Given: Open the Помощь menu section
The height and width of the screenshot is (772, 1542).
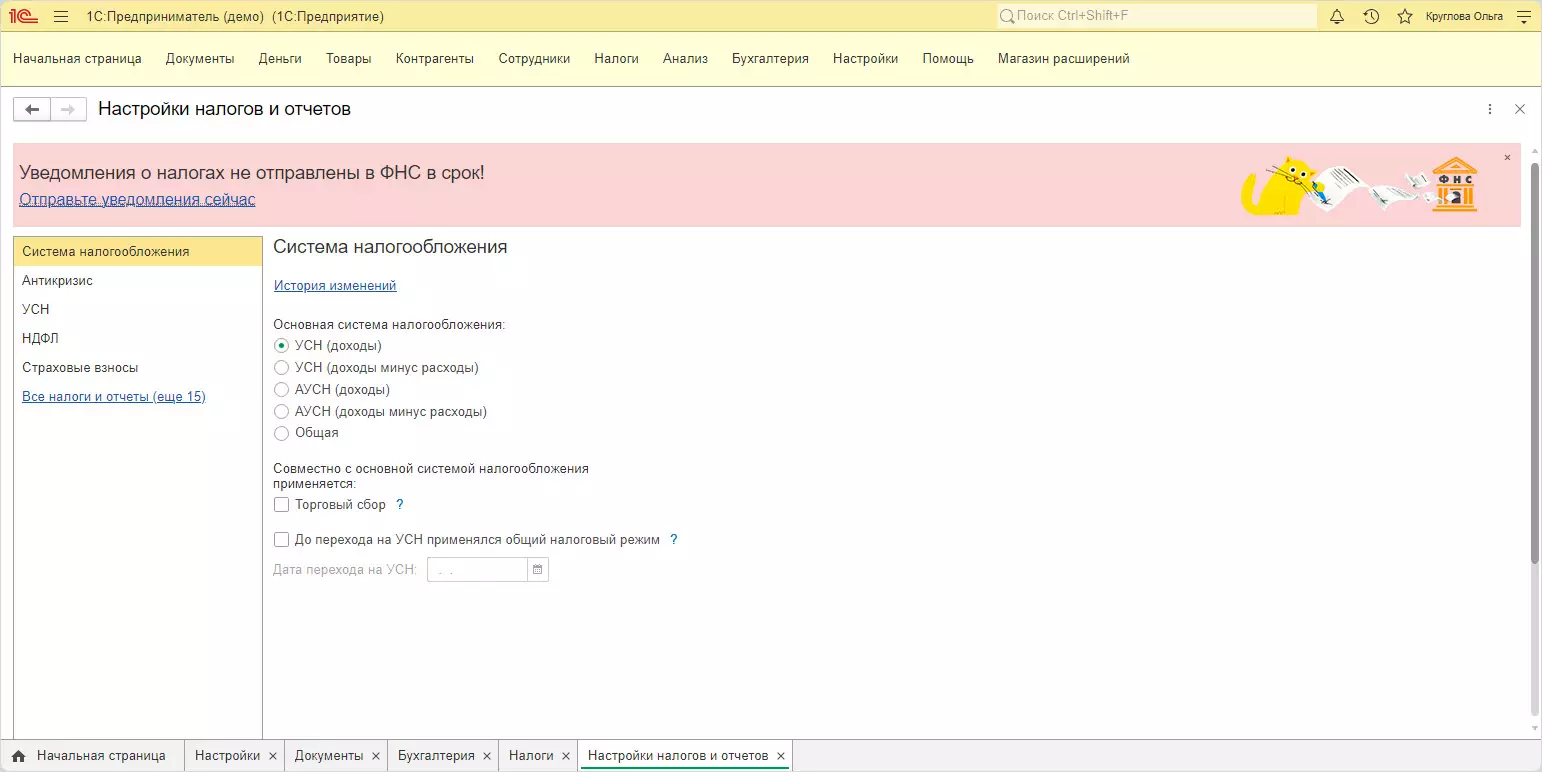Looking at the screenshot, I should pos(948,59).
